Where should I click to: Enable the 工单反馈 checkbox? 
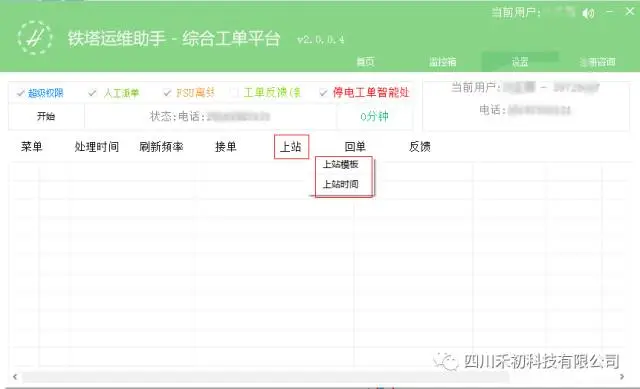tap(235, 93)
